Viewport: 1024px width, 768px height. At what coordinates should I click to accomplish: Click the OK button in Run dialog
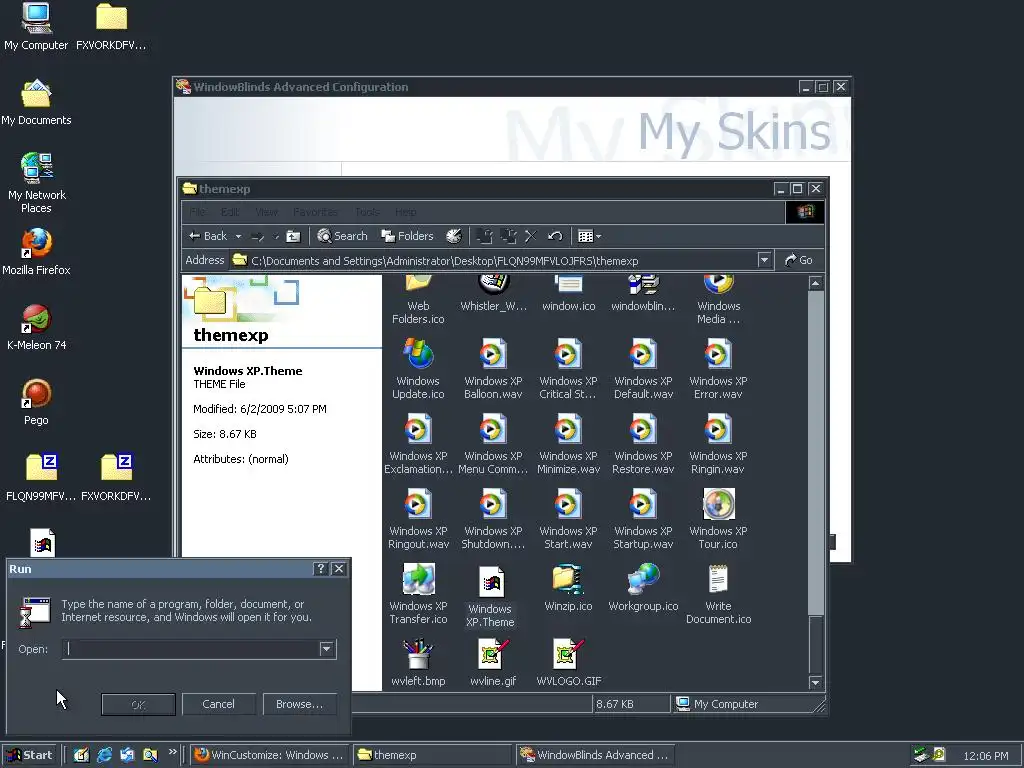[138, 704]
